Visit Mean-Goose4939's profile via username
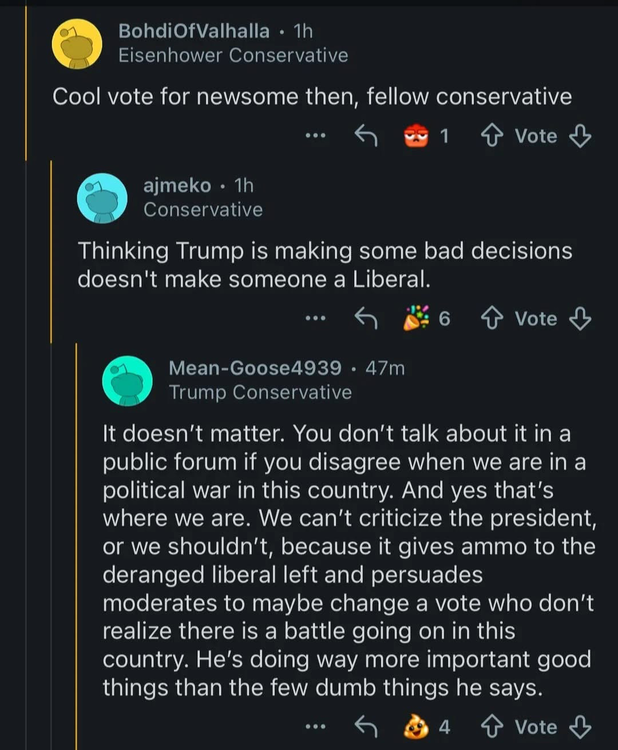The image size is (618, 750). [x=255, y=367]
